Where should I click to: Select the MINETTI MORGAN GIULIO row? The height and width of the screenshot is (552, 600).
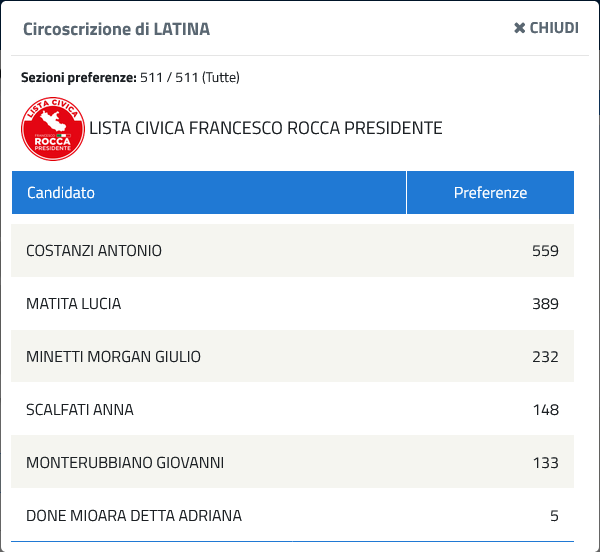tap(292, 356)
